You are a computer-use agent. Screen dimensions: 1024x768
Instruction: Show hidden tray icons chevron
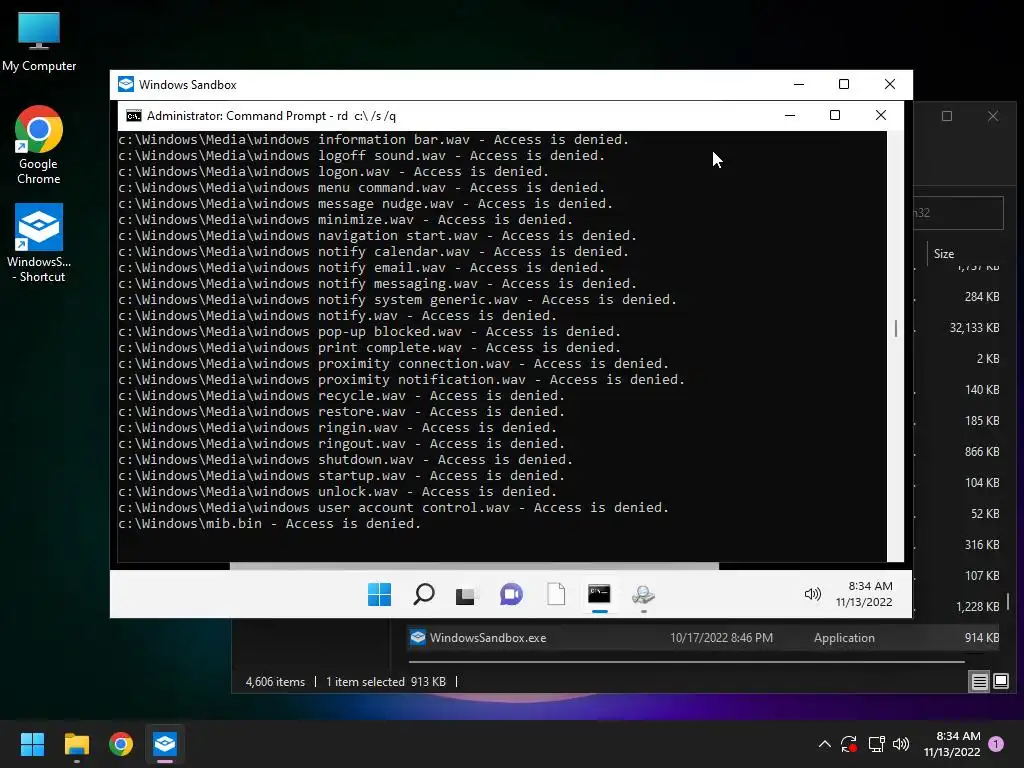825,744
